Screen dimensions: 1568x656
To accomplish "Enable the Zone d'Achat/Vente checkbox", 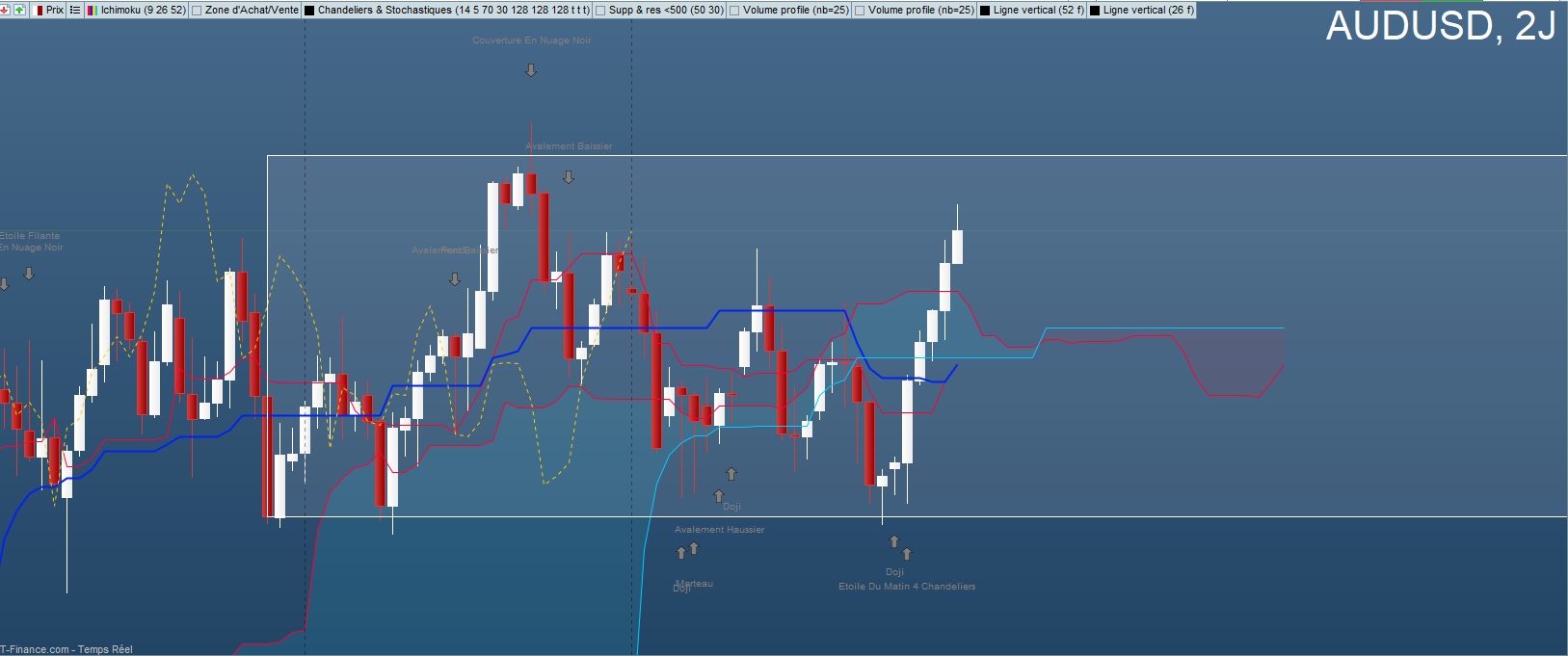I will [198, 10].
